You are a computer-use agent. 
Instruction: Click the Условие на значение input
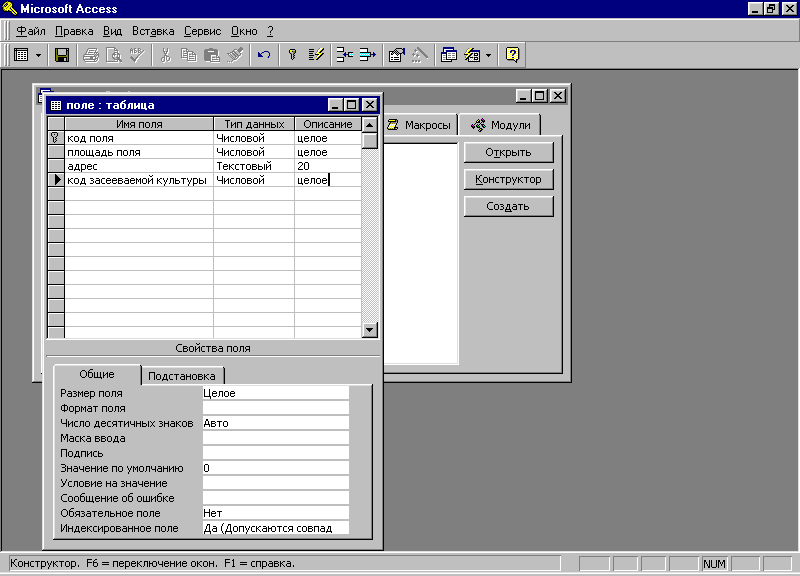(x=276, y=483)
